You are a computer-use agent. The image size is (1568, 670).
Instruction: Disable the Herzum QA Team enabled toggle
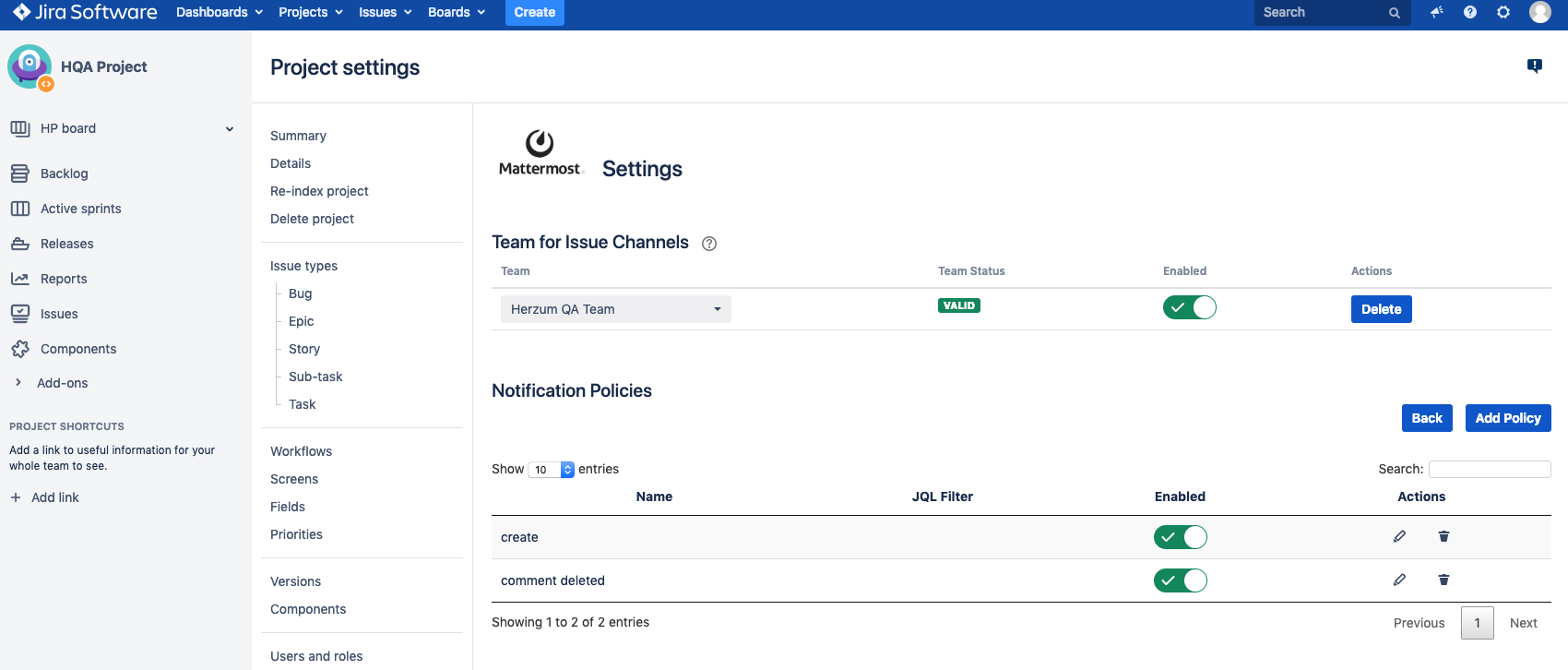pyautogui.click(x=1189, y=307)
